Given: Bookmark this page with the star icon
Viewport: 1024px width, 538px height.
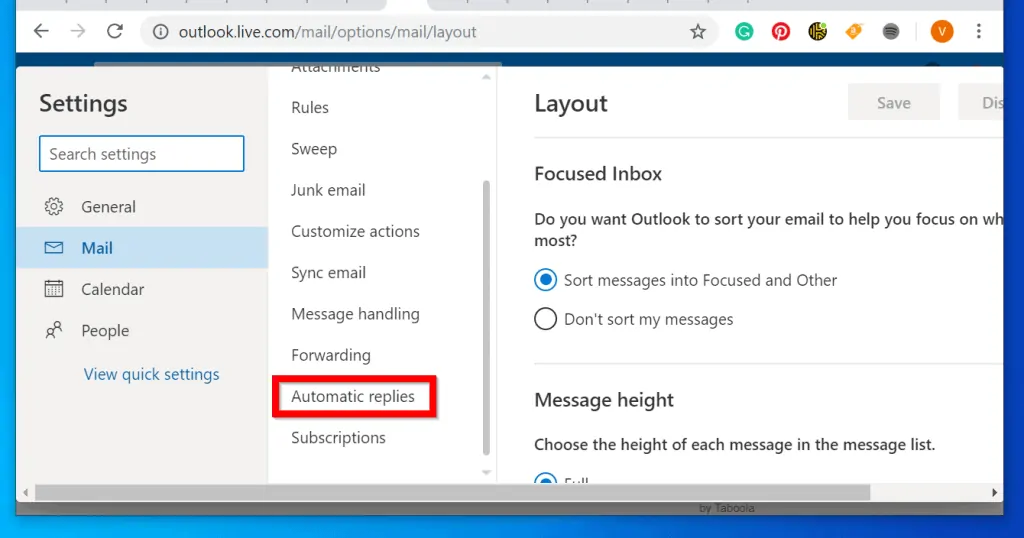Looking at the screenshot, I should pos(698,31).
